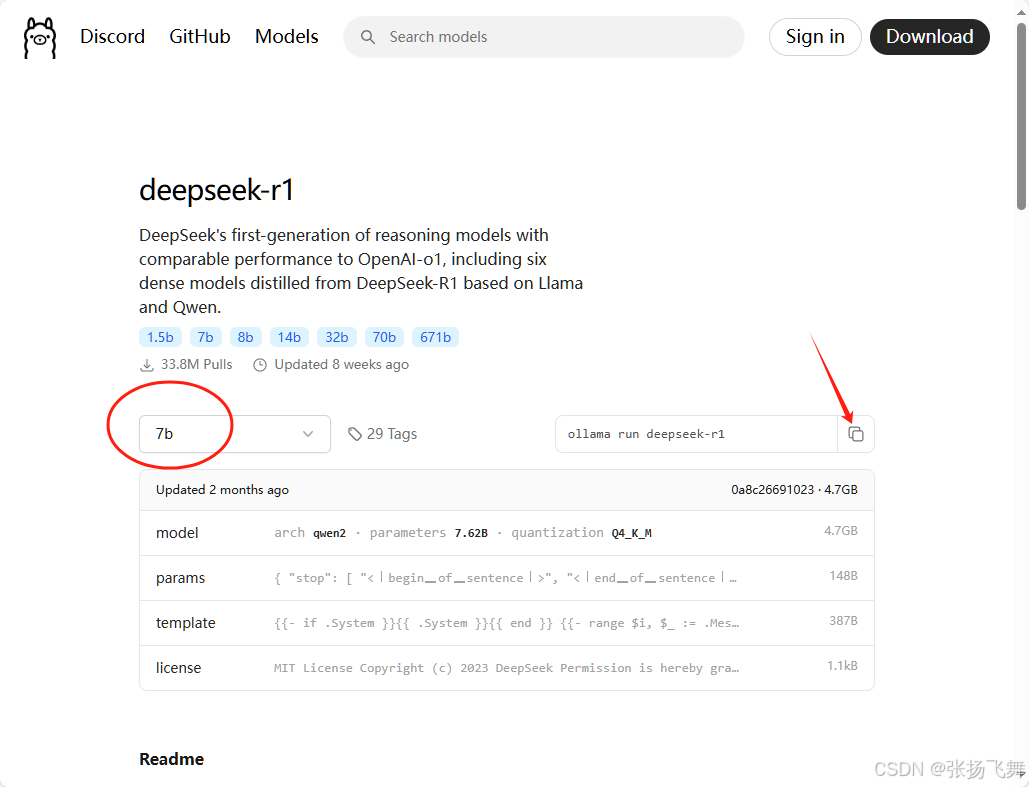Open the Discord link

pyautogui.click(x=112, y=37)
